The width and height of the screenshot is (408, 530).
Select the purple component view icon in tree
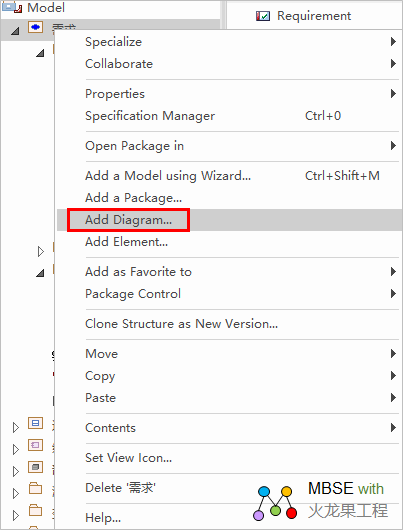click(35, 445)
